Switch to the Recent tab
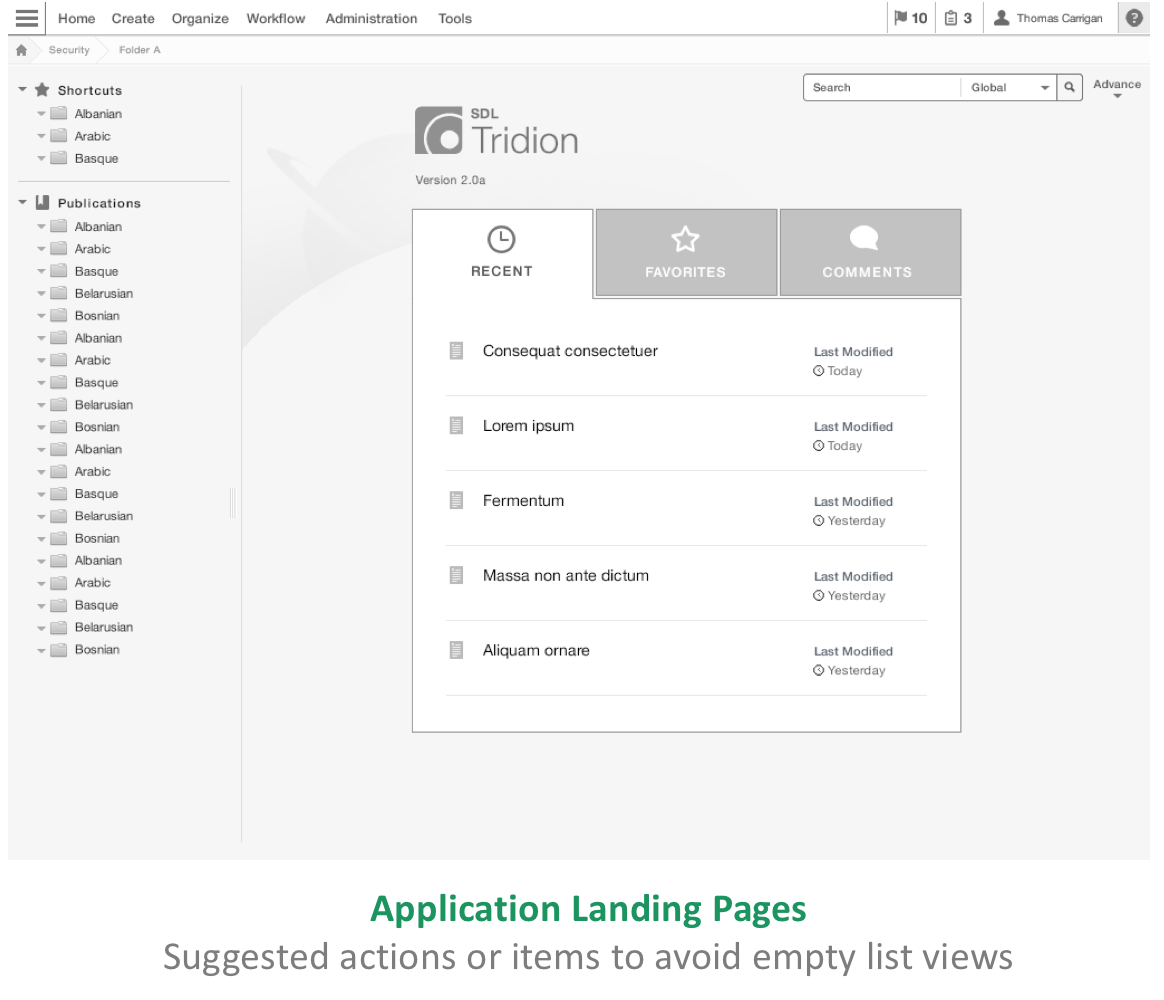 click(x=503, y=253)
